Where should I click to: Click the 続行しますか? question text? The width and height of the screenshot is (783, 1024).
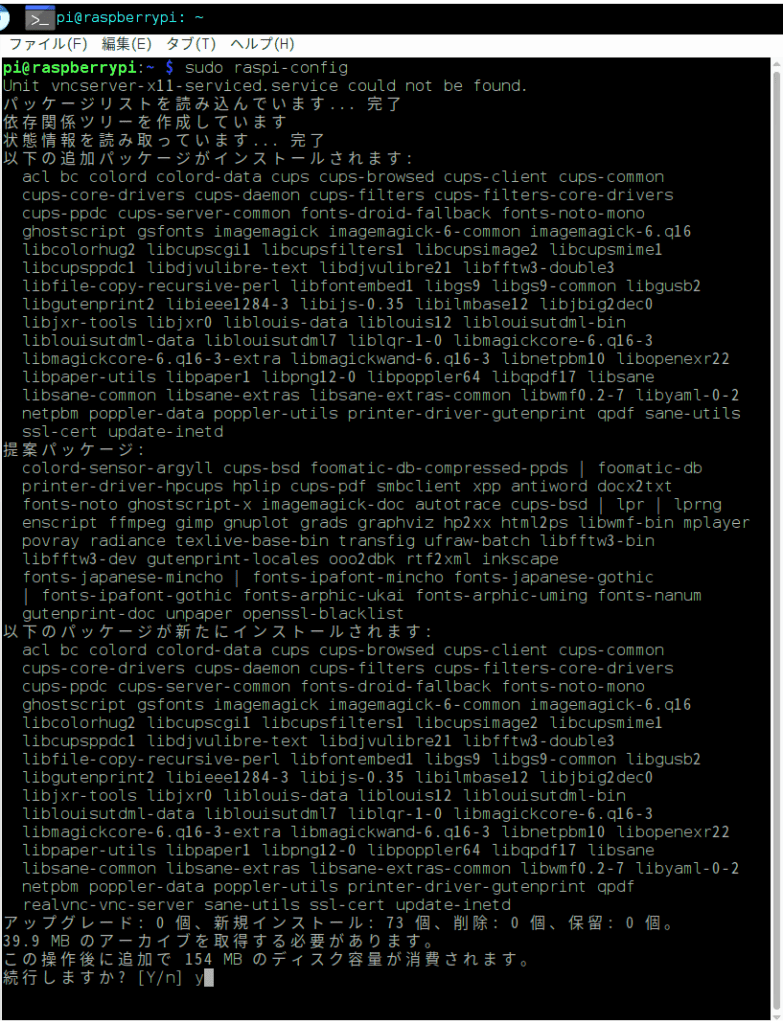[65, 978]
